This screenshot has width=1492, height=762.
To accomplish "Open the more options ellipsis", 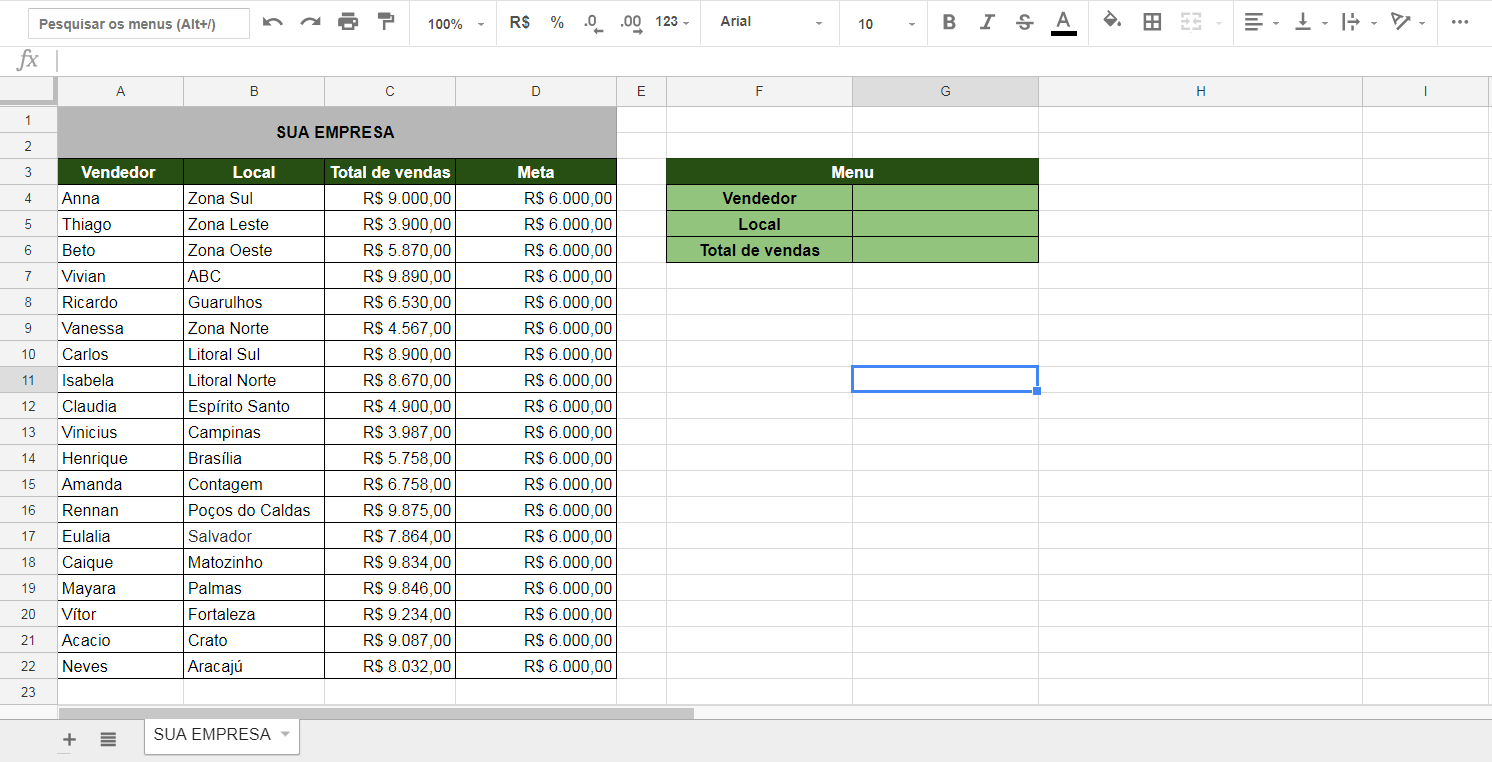I will coord(1460,22).
